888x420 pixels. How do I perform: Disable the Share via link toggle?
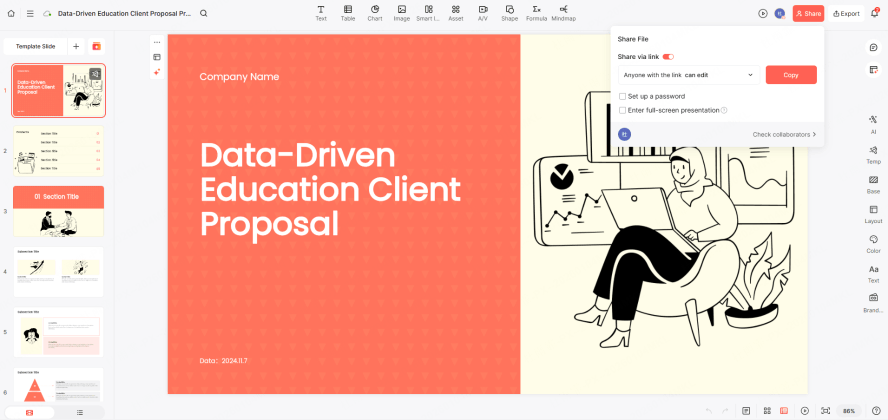click(x=668, y=57)
